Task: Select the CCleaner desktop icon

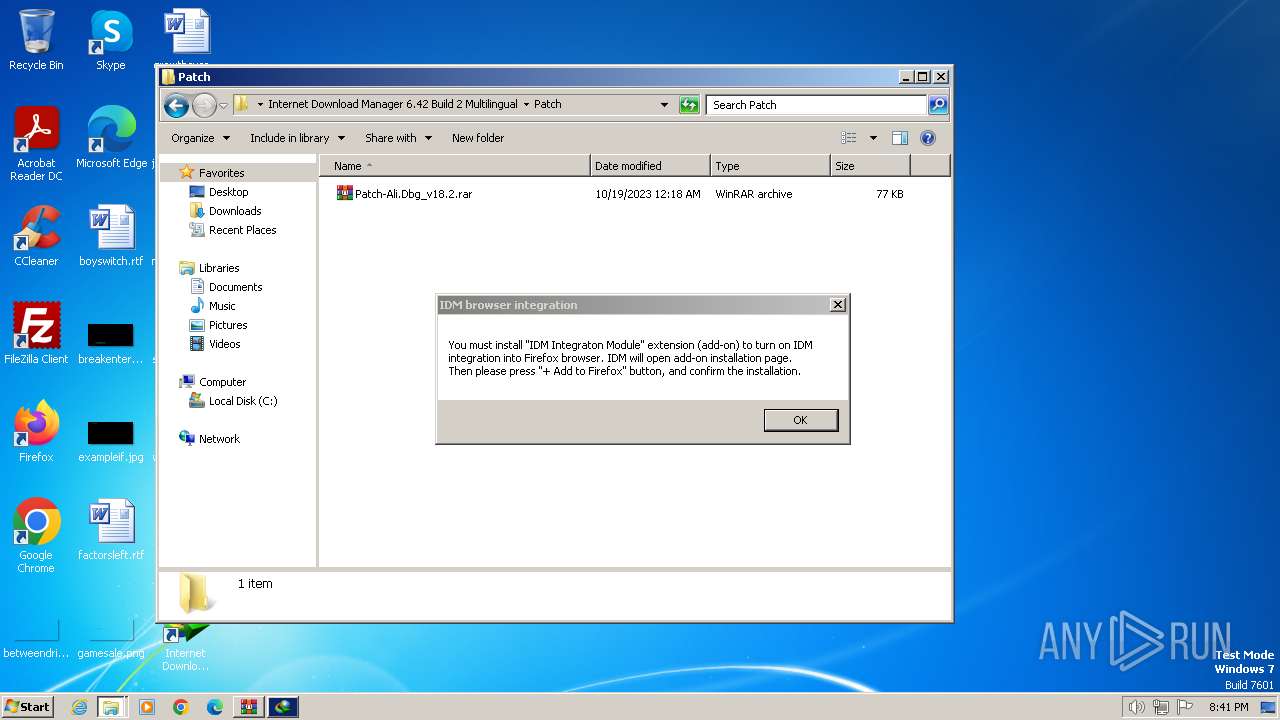Action: pyautogui.click(x=36, y=236)
